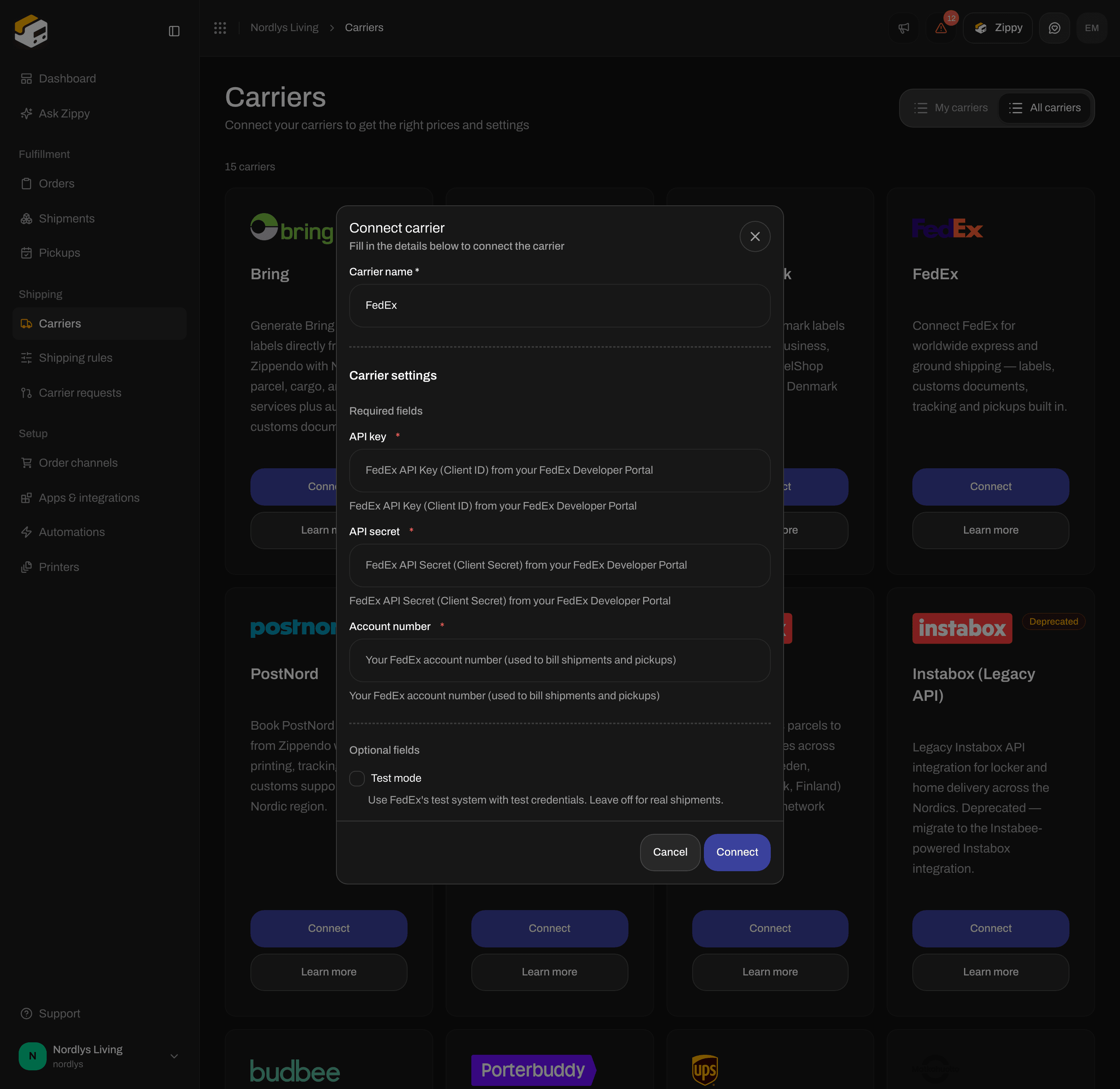Open the apps grid icon
This screenshot has width=1120, height=1089.
tap(220, 28)
